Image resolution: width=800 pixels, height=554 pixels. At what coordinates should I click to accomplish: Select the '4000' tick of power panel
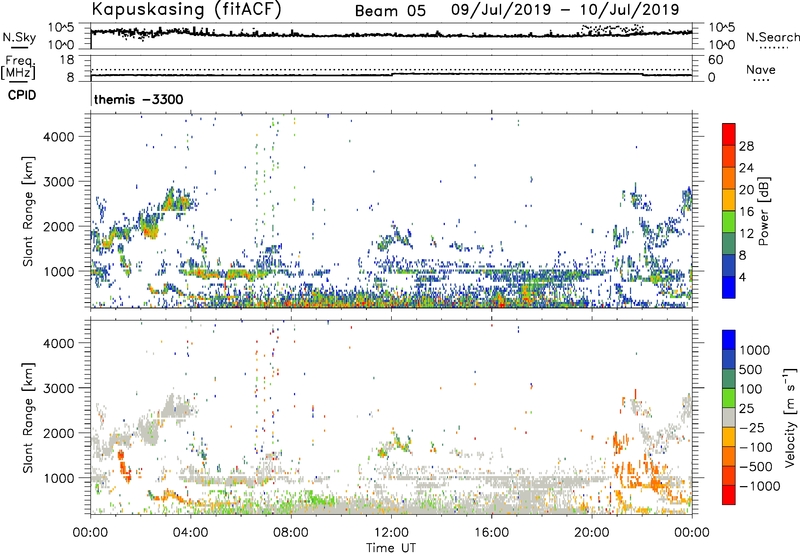59,137
